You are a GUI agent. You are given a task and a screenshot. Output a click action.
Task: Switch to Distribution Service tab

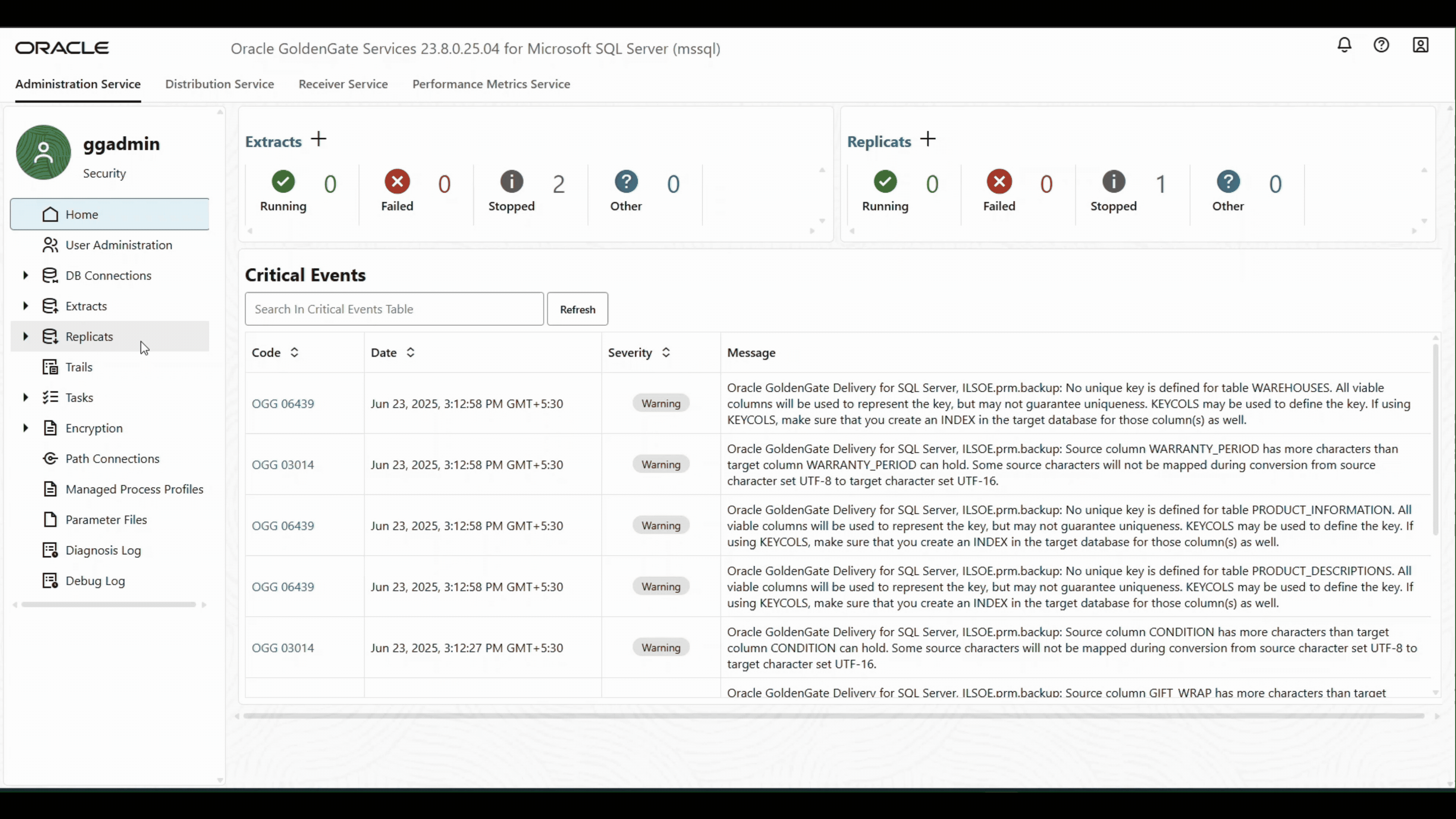[219, 84]
